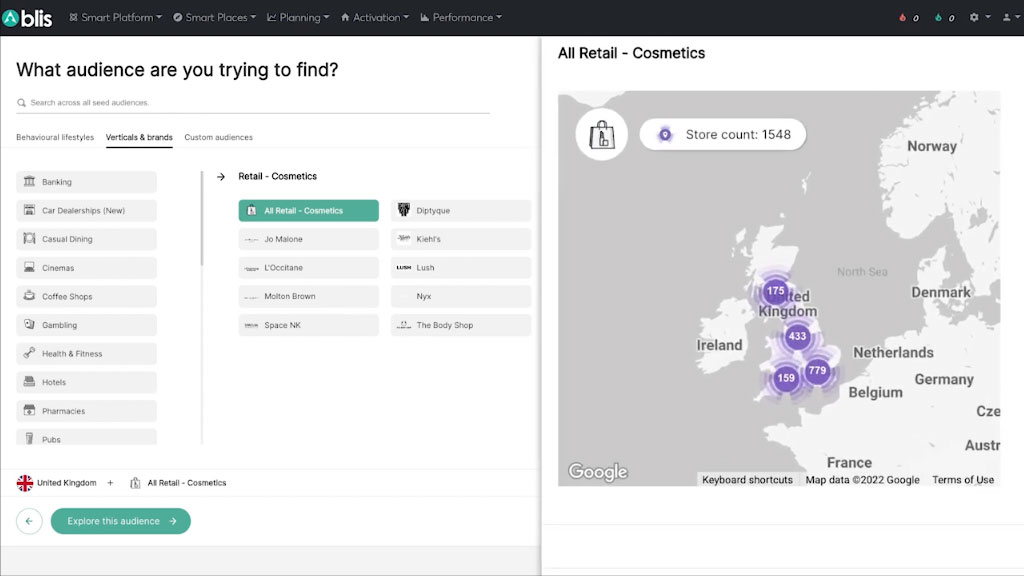Click the 175 store cluster marker
The height and width of the screenshot is (576, 1024).
click(x=775, y=291)
